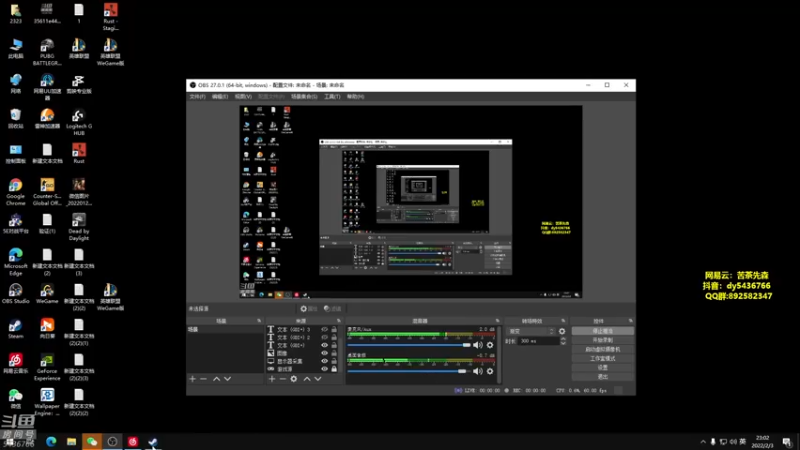This screenshot has width=800, height=450.
Task: Open settings gear for 桌面音频 mixer channel
Action: 490,371
